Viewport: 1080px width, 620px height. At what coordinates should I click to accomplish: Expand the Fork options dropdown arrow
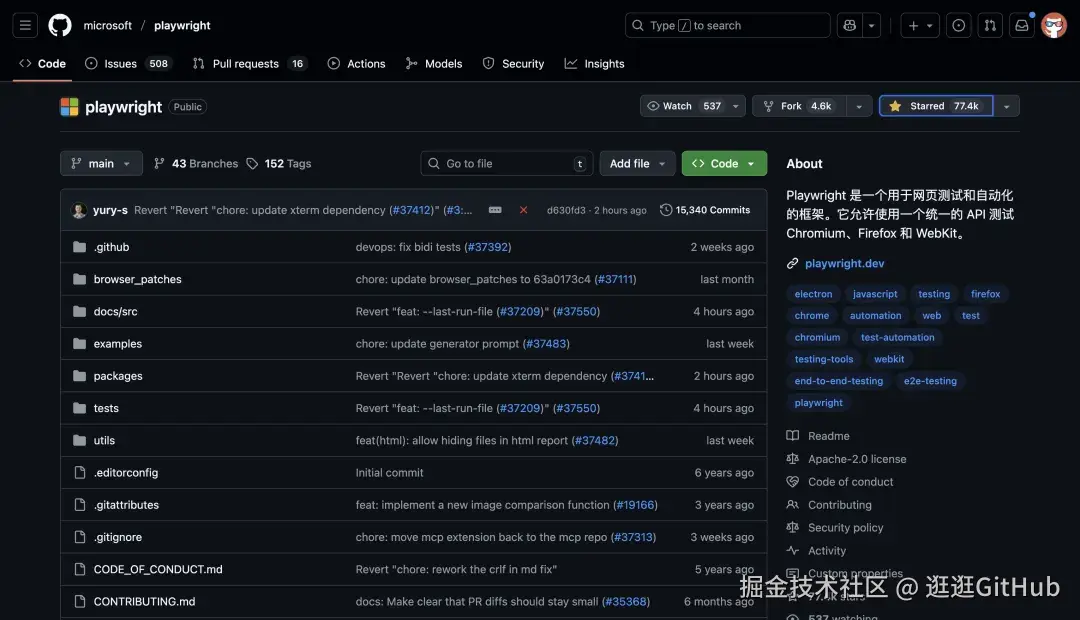(x=859, y=106)
